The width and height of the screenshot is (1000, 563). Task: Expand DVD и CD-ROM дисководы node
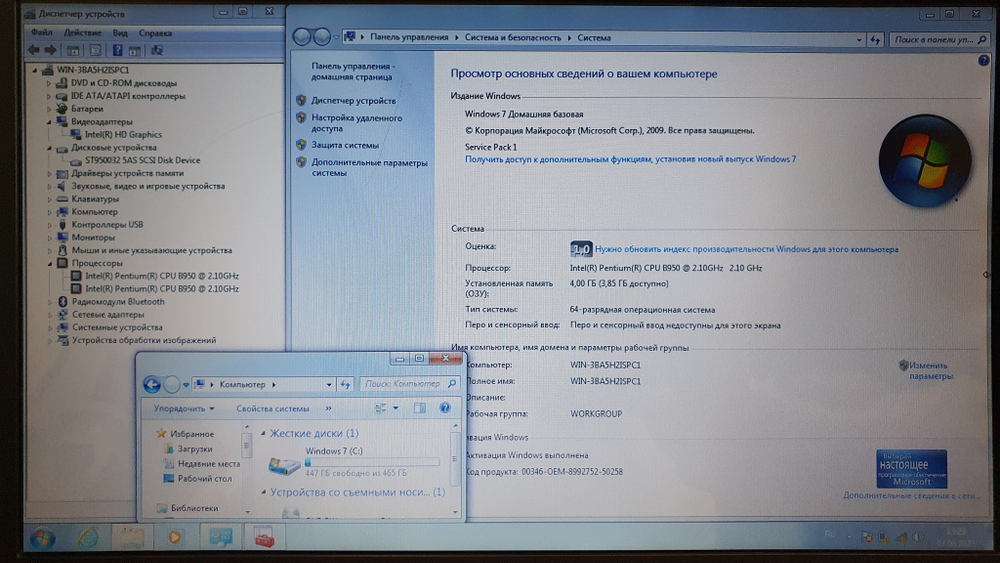tap(48, 83)
